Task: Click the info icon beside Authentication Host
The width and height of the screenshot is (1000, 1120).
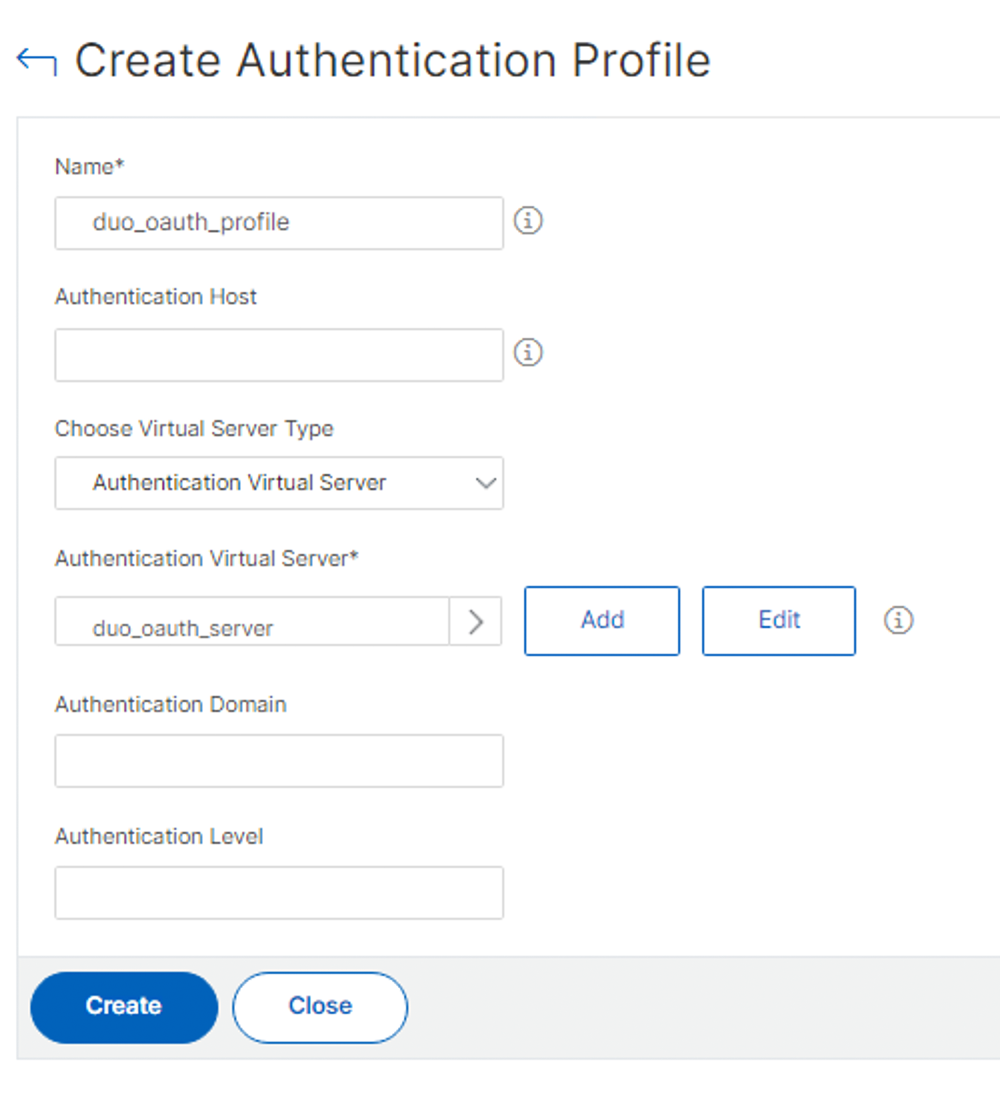Action: tap(528, 353)
